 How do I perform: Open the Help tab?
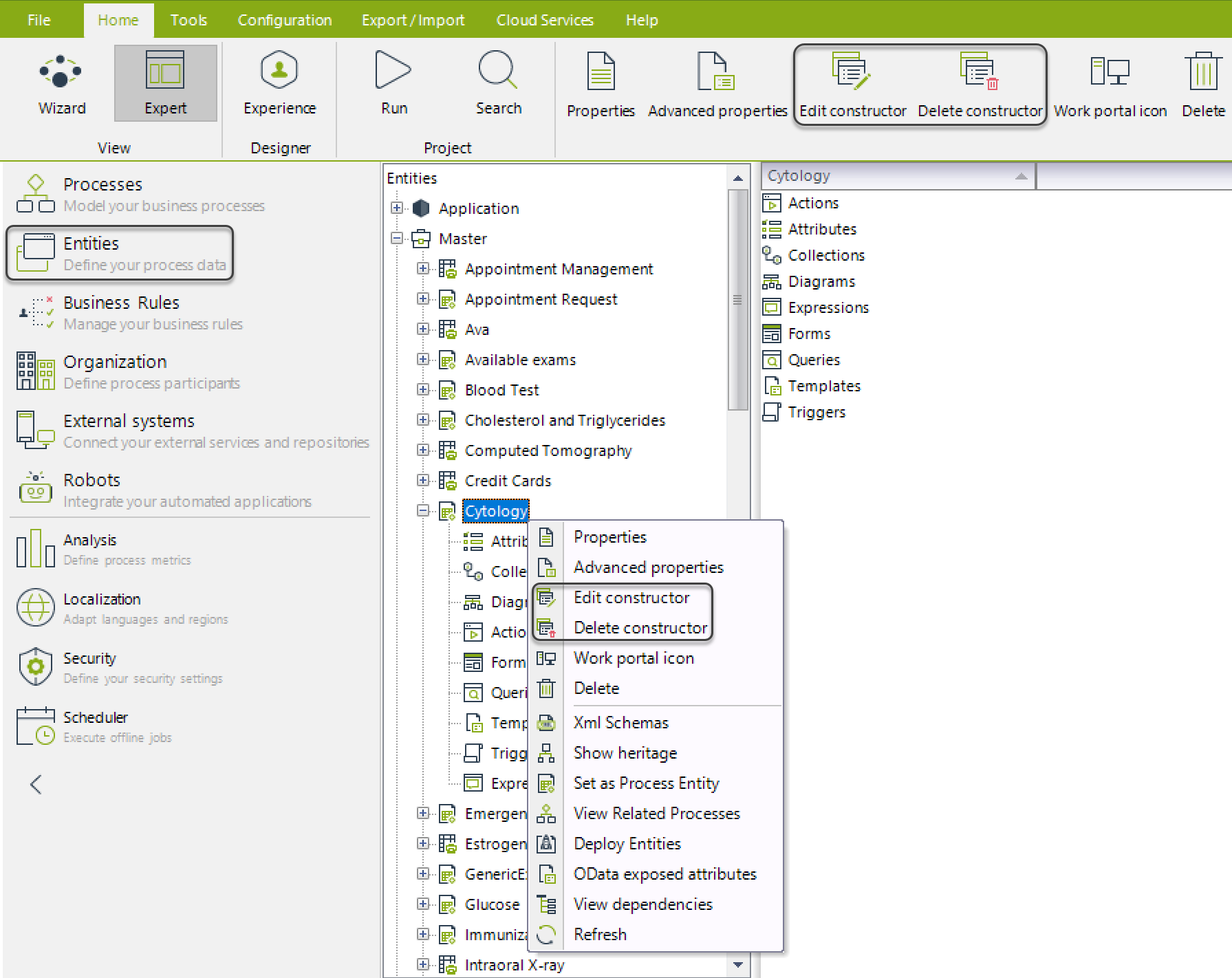click(642, 20)
